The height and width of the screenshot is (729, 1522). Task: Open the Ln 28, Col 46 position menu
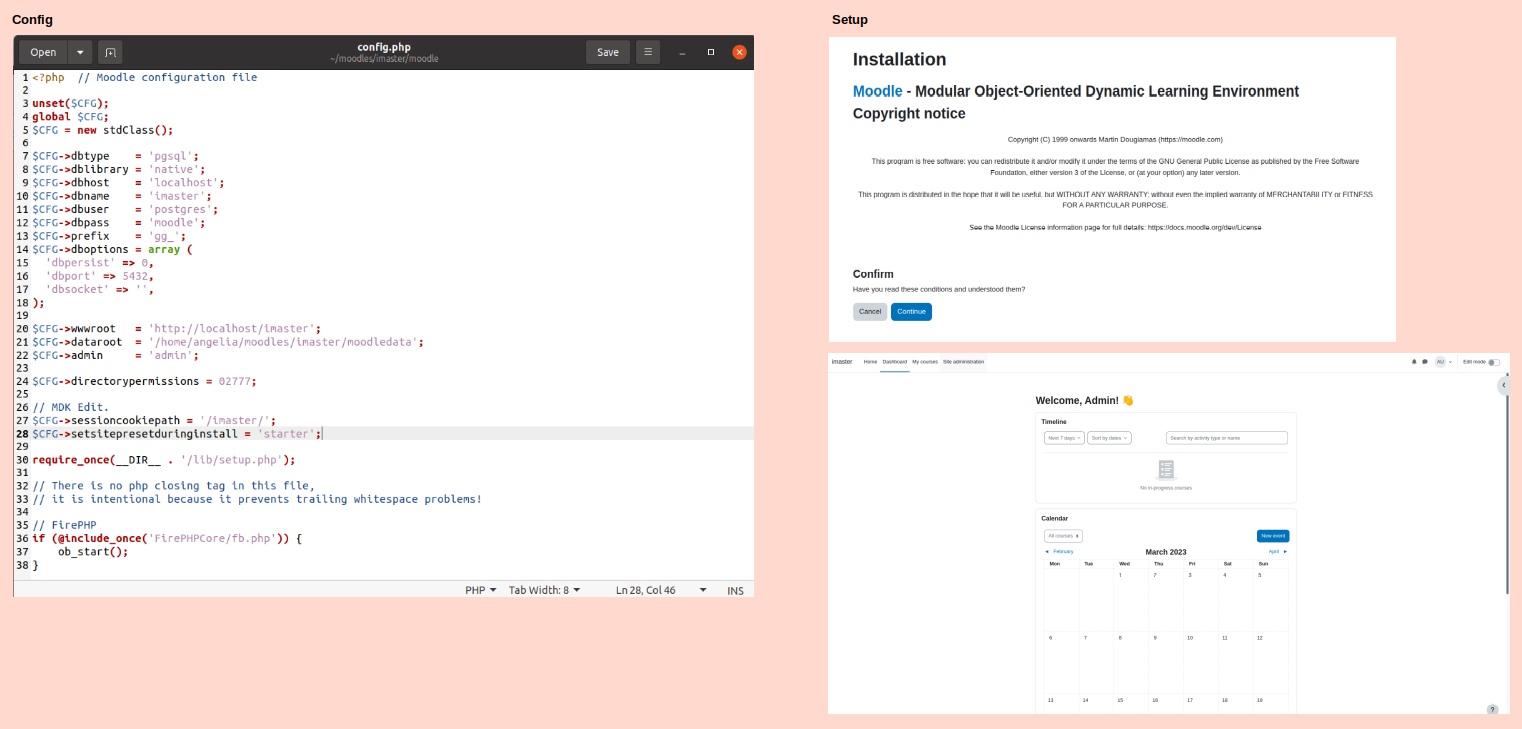click(661, 590)
